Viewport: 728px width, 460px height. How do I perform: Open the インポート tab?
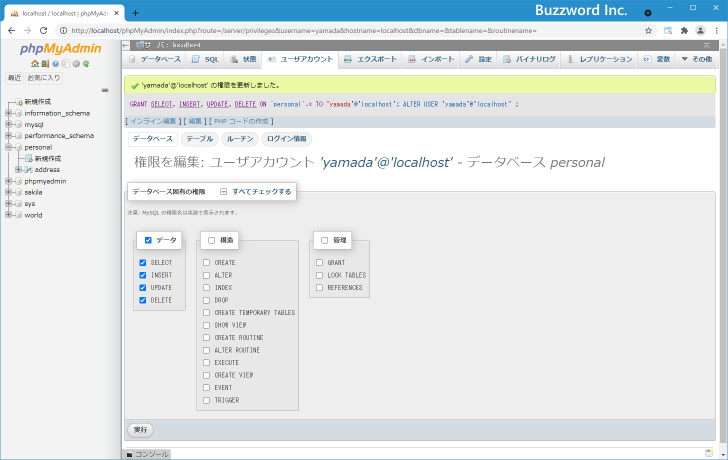431,59
